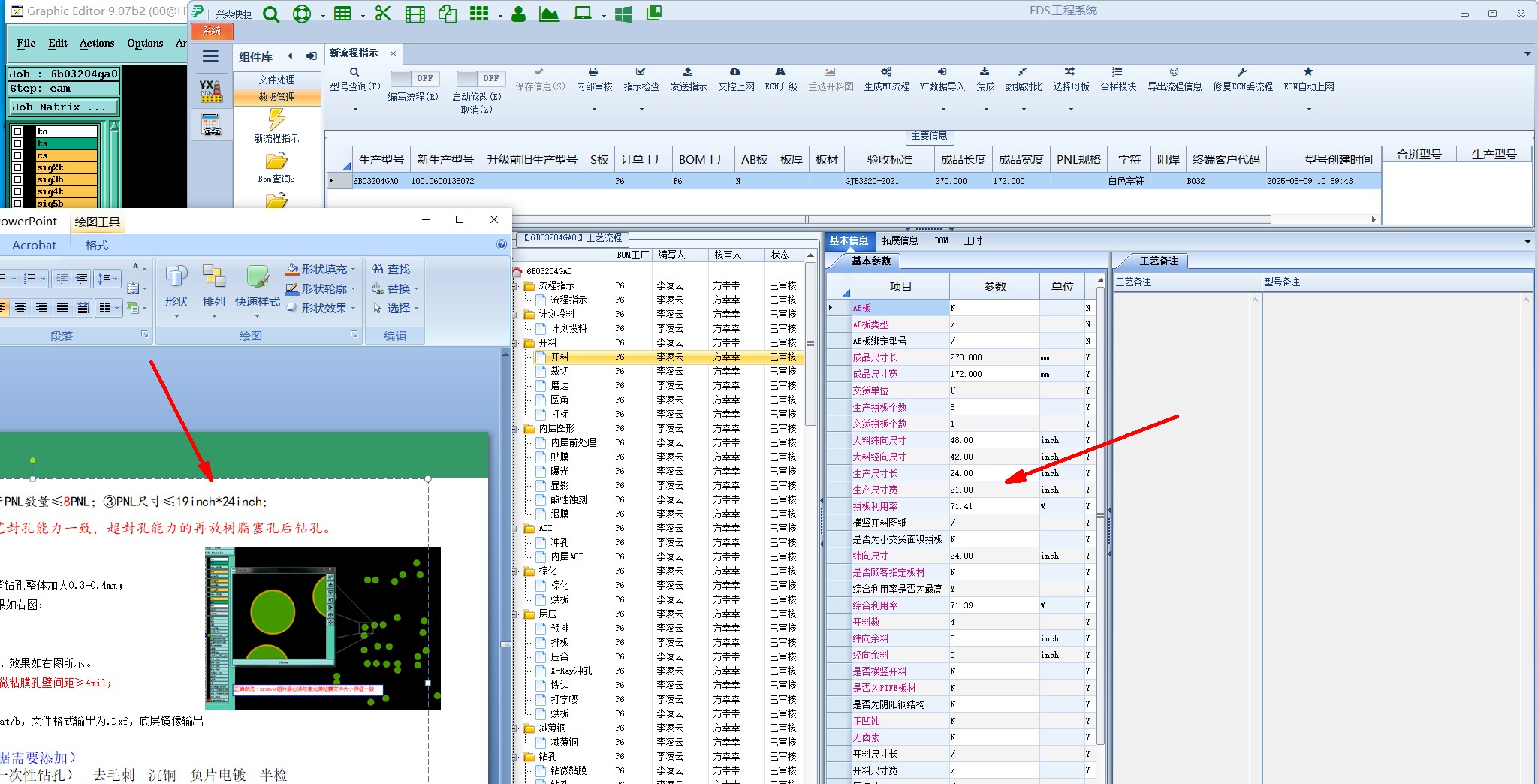Screen dimensions: 1538x784
Task: Click the 新流程指示 lightning bolt icon
Action: tap(276, 119)
